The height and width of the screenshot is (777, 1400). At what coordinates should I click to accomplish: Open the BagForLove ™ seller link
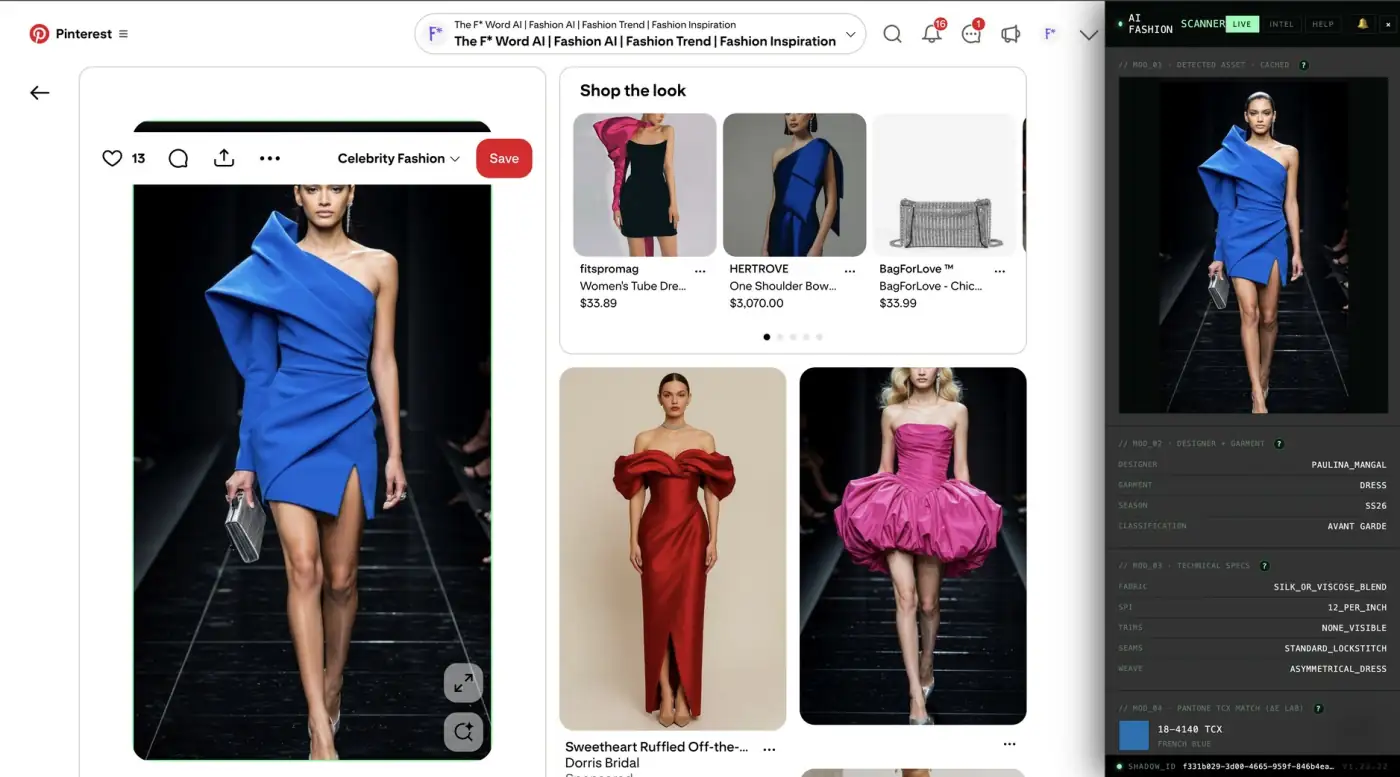click(x=916, y=269)
